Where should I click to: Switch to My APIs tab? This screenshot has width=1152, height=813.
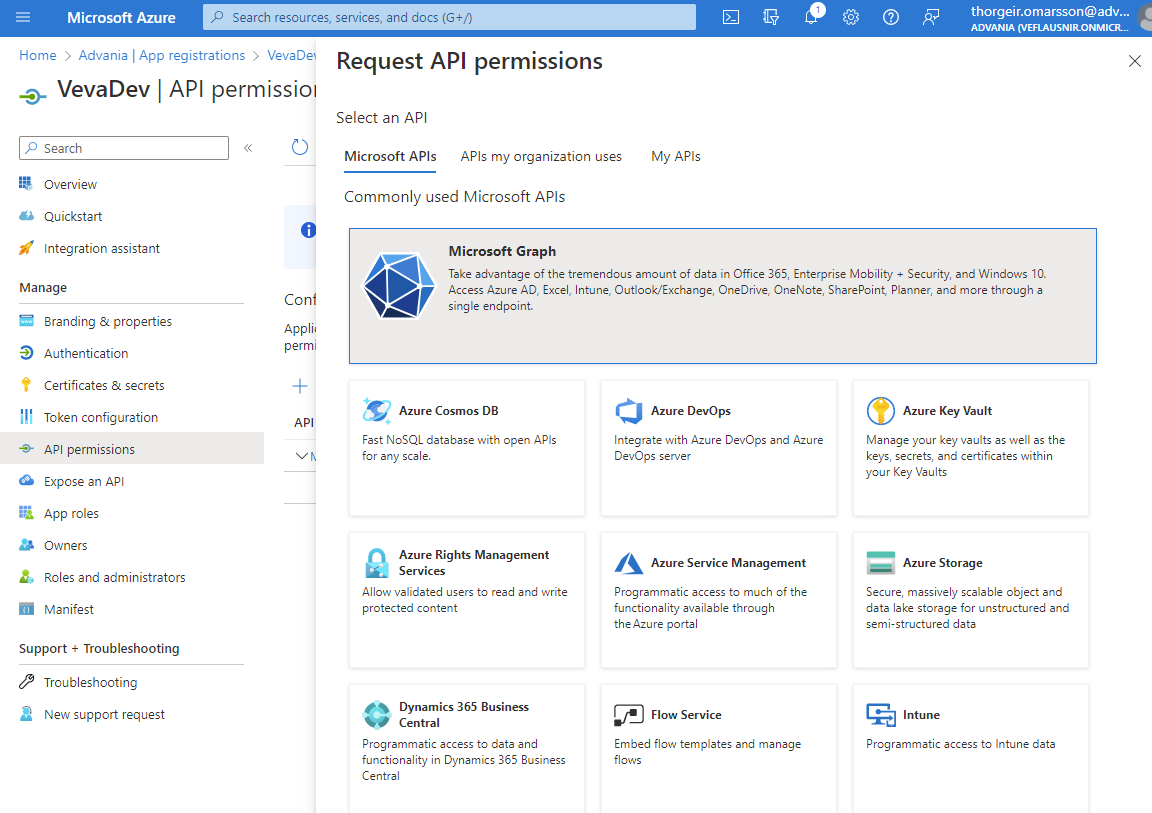[676, 156]
